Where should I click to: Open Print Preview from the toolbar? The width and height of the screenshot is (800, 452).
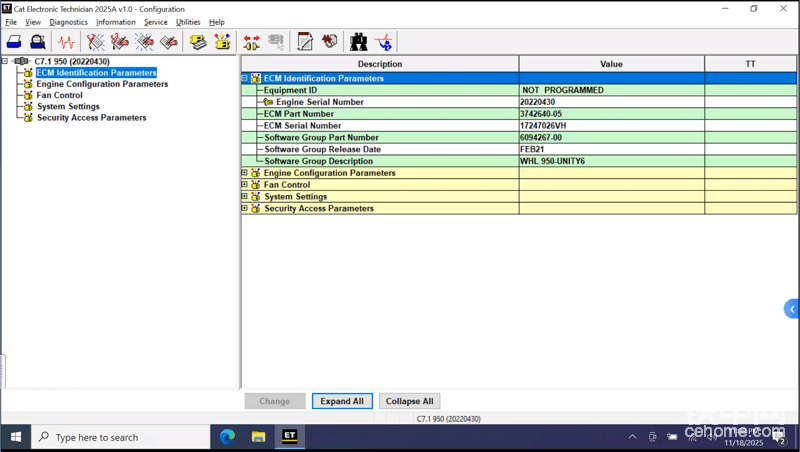[37, 42]
